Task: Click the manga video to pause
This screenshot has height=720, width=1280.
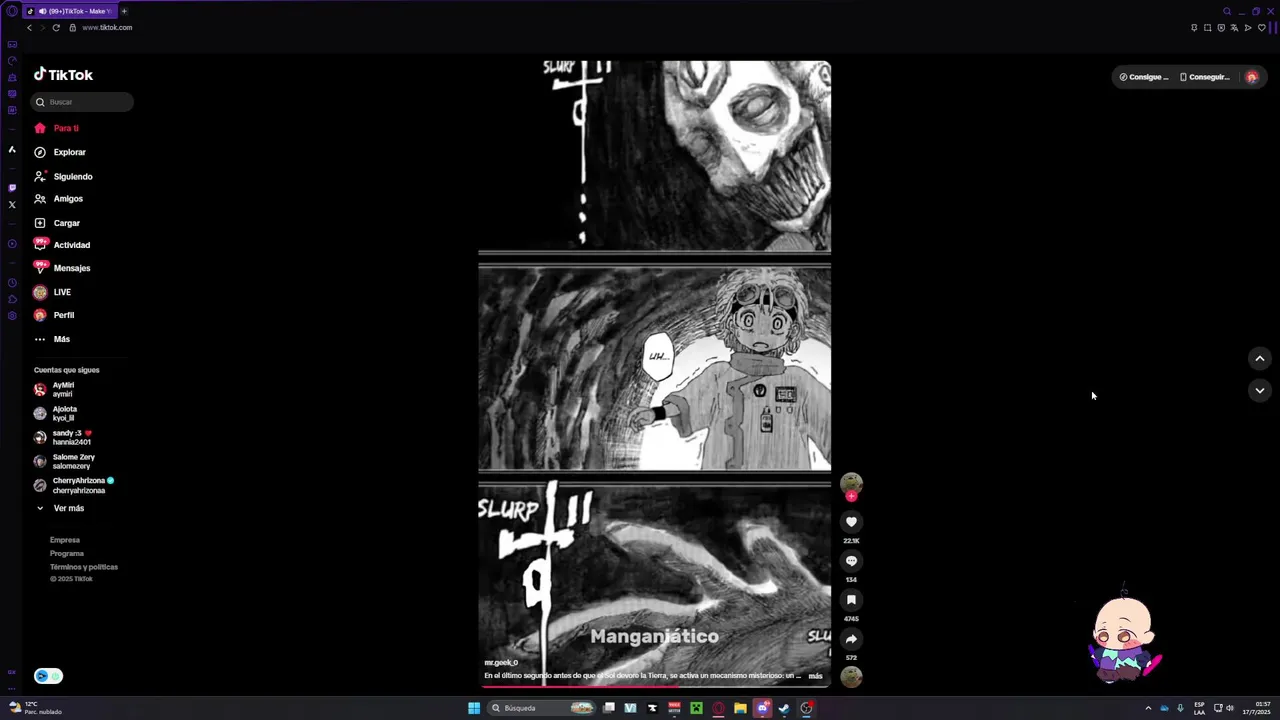Action: 655,373
